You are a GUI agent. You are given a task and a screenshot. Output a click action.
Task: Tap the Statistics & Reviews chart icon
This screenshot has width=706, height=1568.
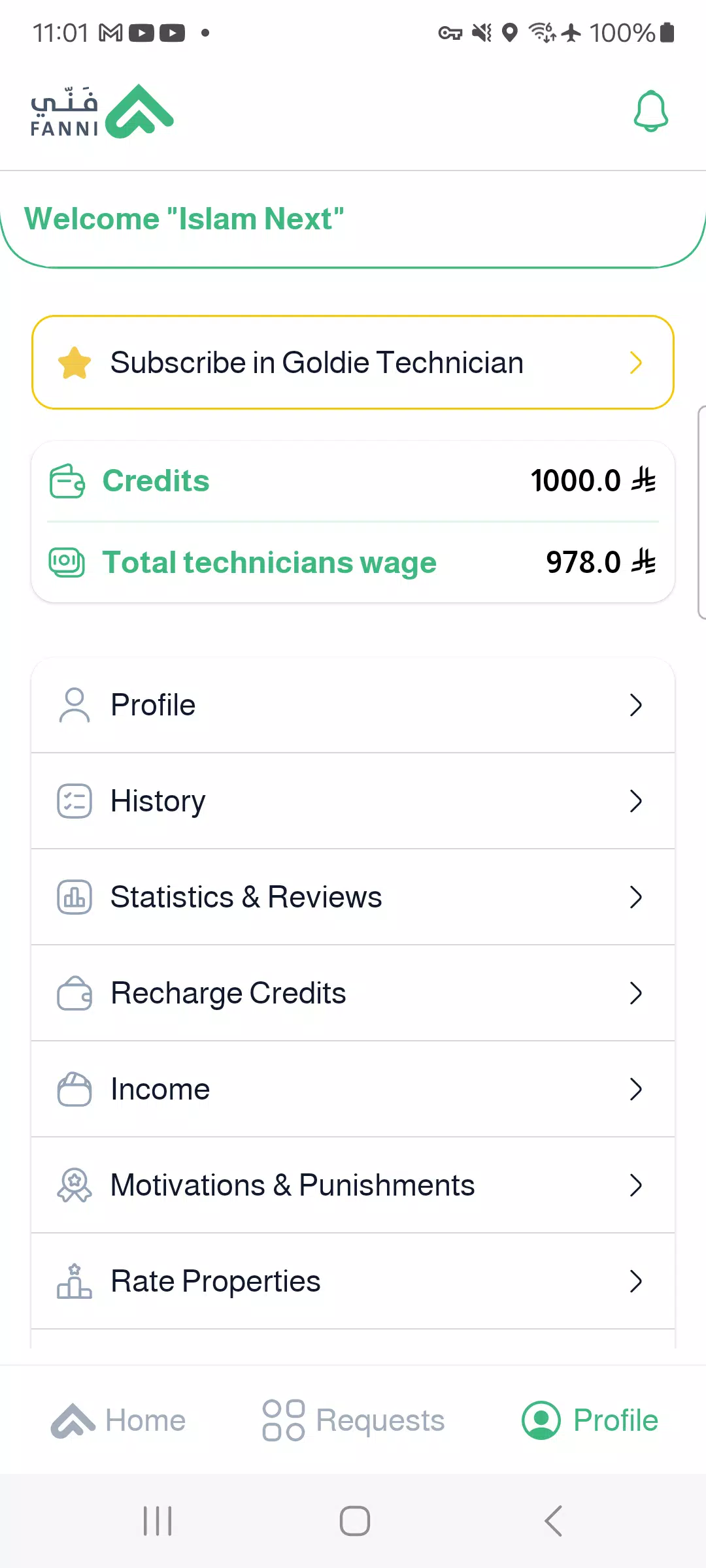coord(75,897)
